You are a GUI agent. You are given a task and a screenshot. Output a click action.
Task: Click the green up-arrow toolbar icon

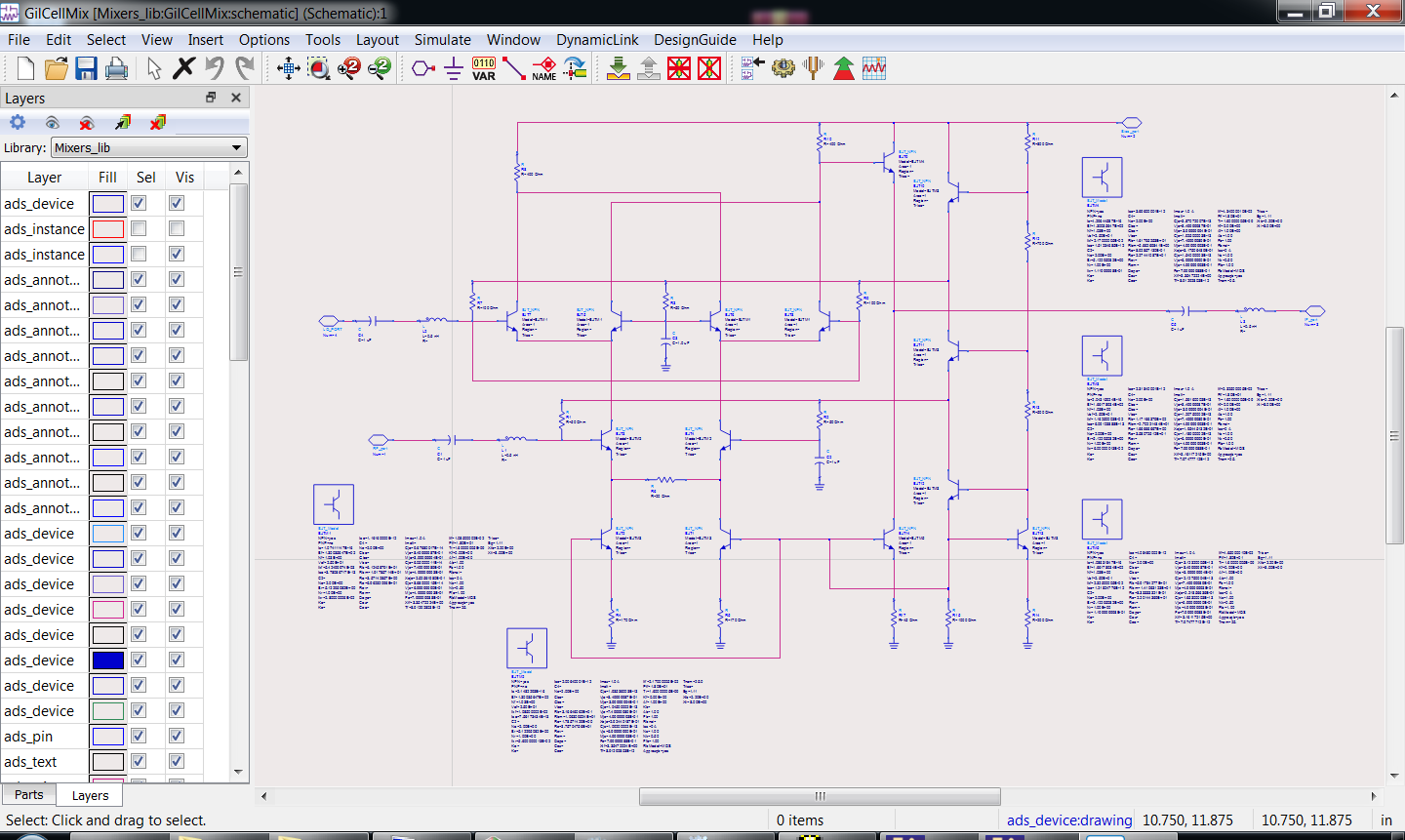844,68
